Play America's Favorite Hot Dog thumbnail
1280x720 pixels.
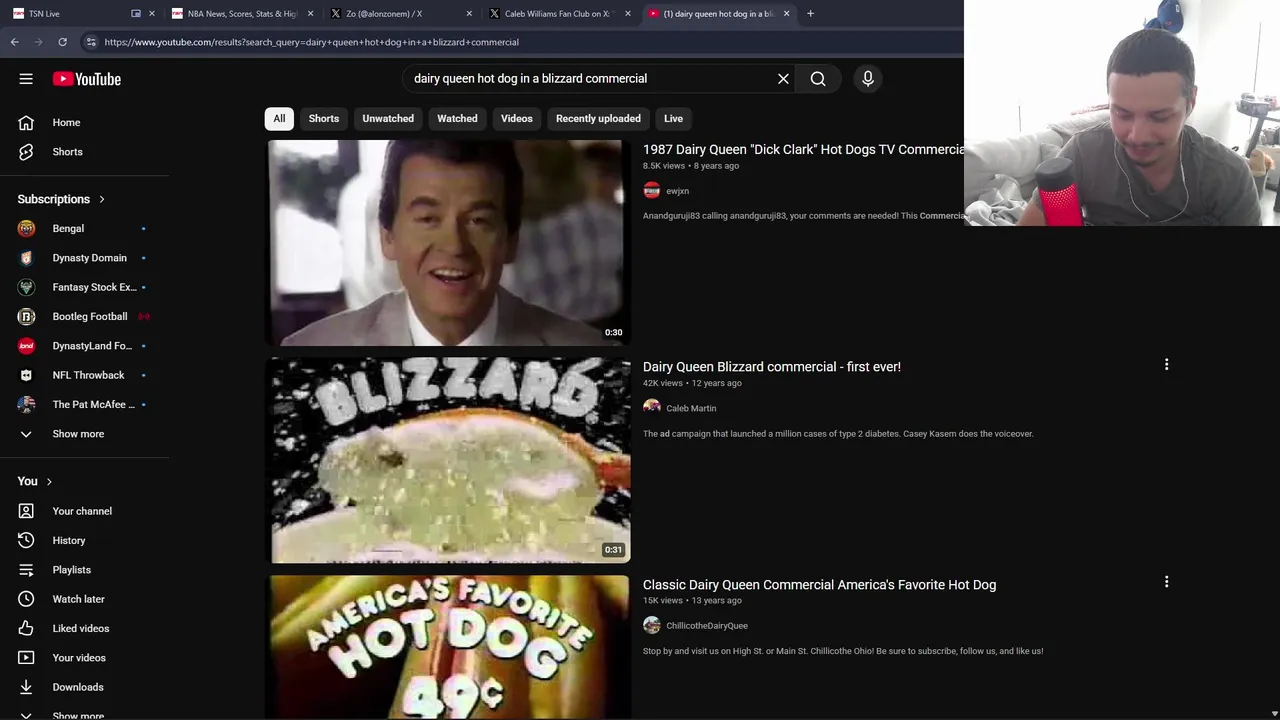pos(448,647)
